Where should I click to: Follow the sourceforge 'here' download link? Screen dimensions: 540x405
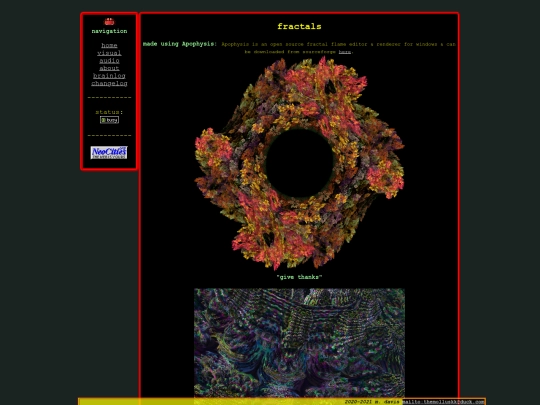coord(345,52)
